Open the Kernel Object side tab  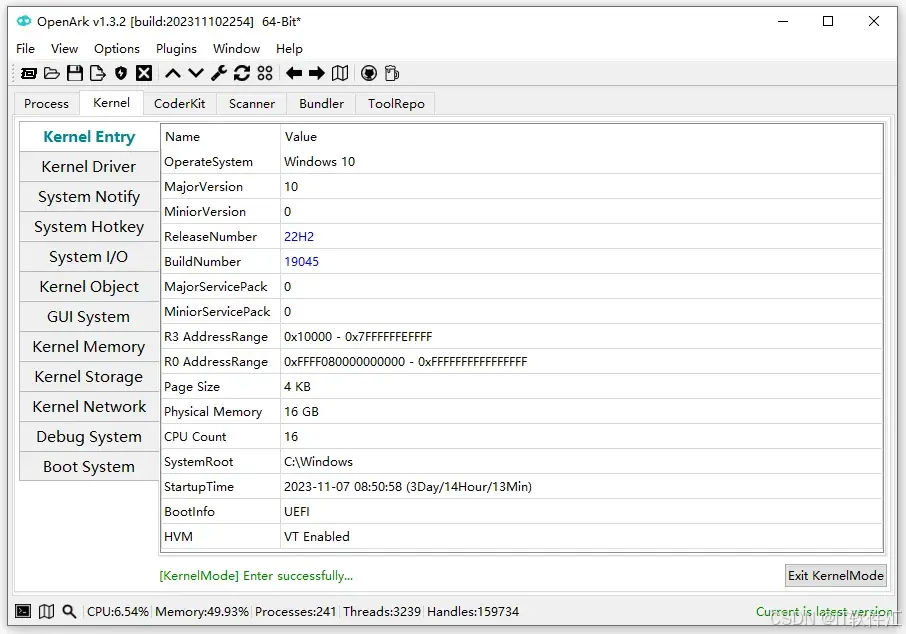tap(89, 287)
